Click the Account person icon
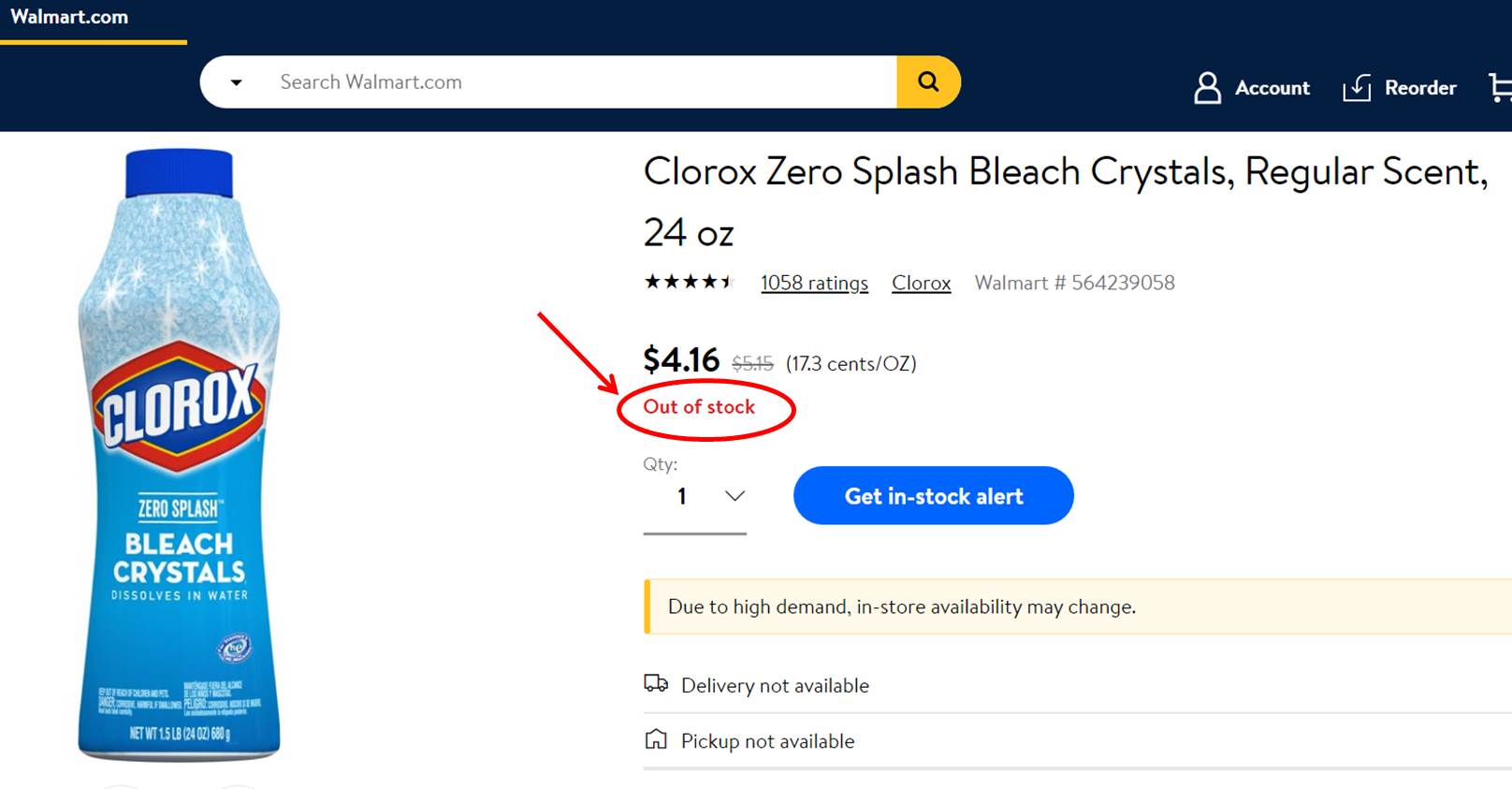The image size is (1512, 789). click(1207, 88)
